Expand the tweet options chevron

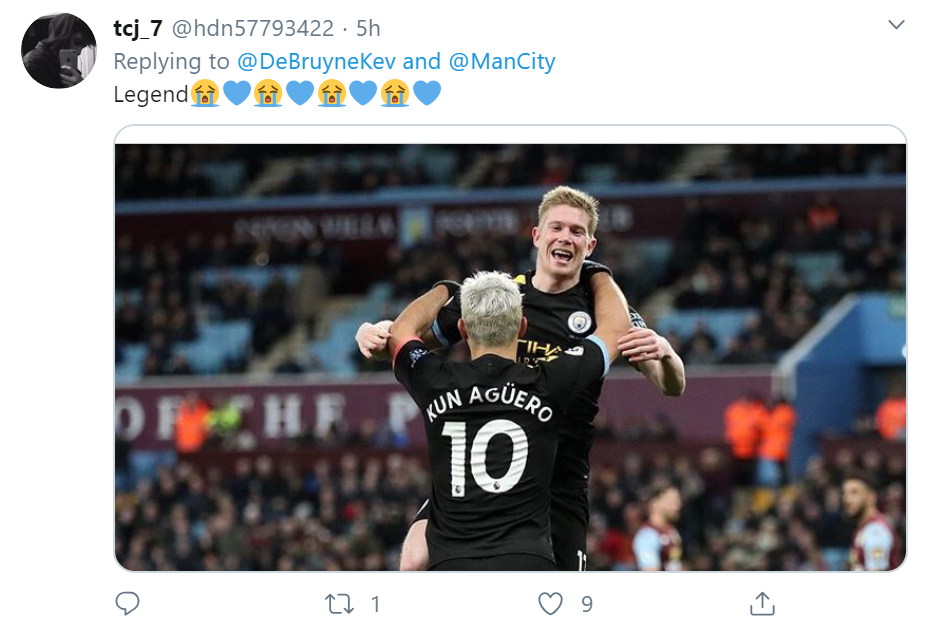(x=896, y=25)
